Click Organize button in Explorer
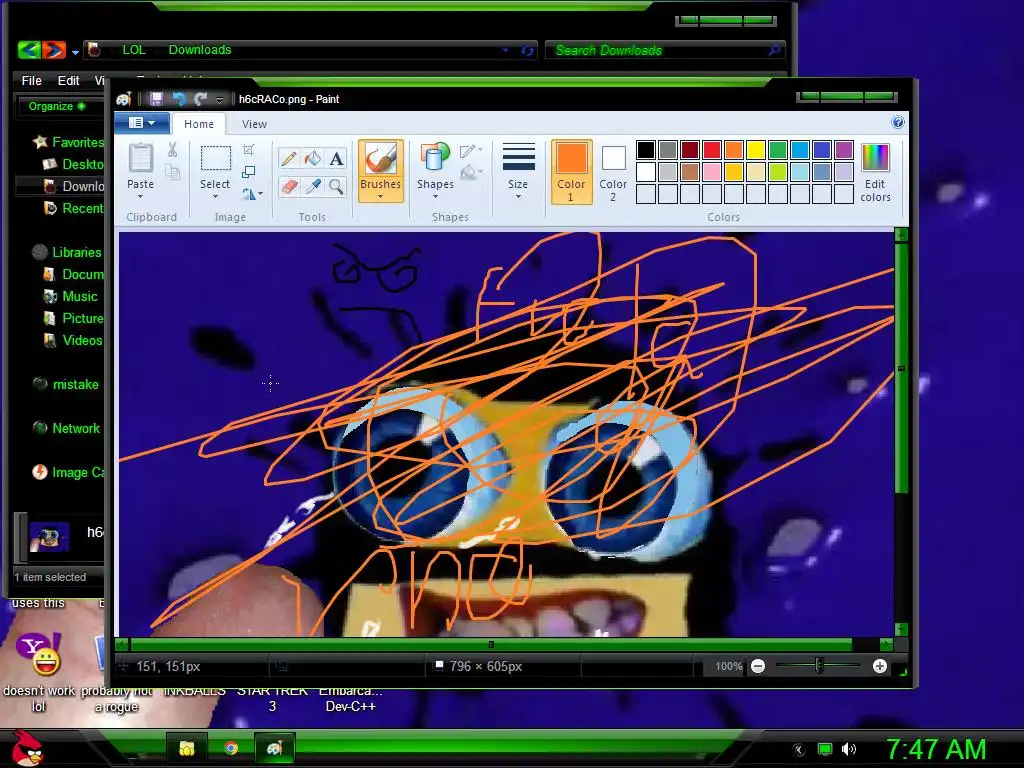1024x768 pixels. click(x=56, y=106)
